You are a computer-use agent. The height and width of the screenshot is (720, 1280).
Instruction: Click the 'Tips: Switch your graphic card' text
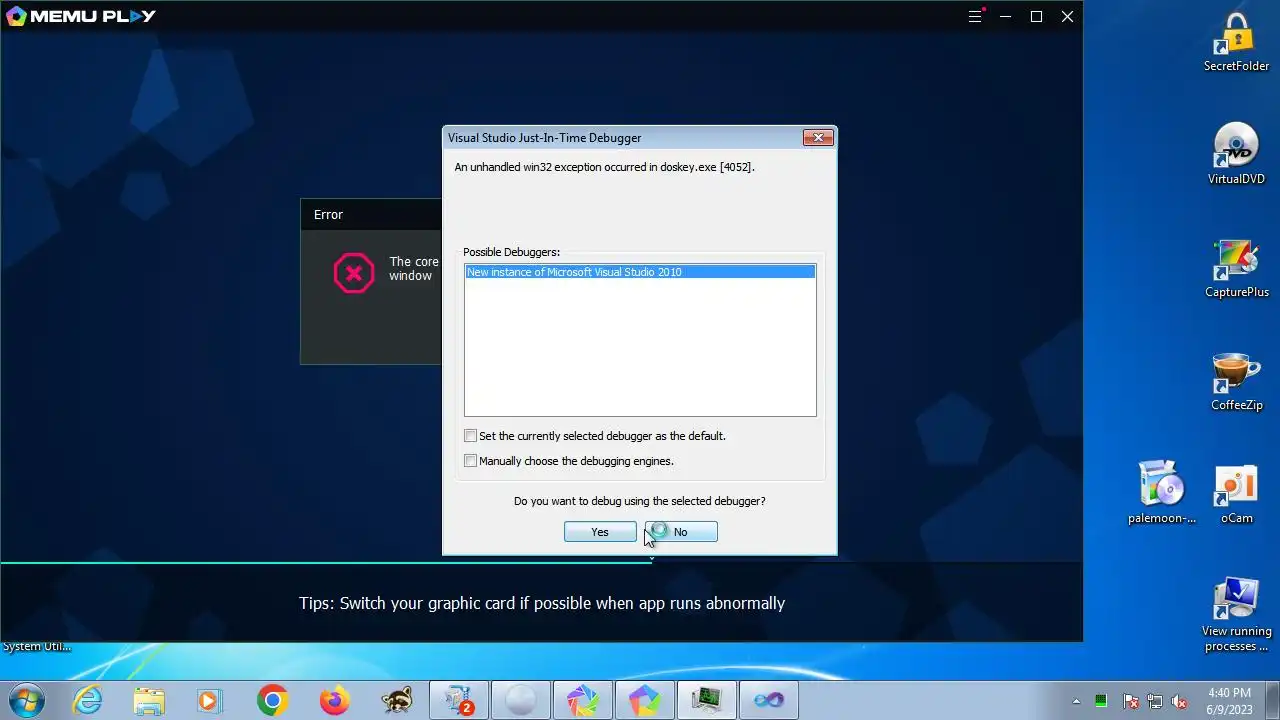542,603
